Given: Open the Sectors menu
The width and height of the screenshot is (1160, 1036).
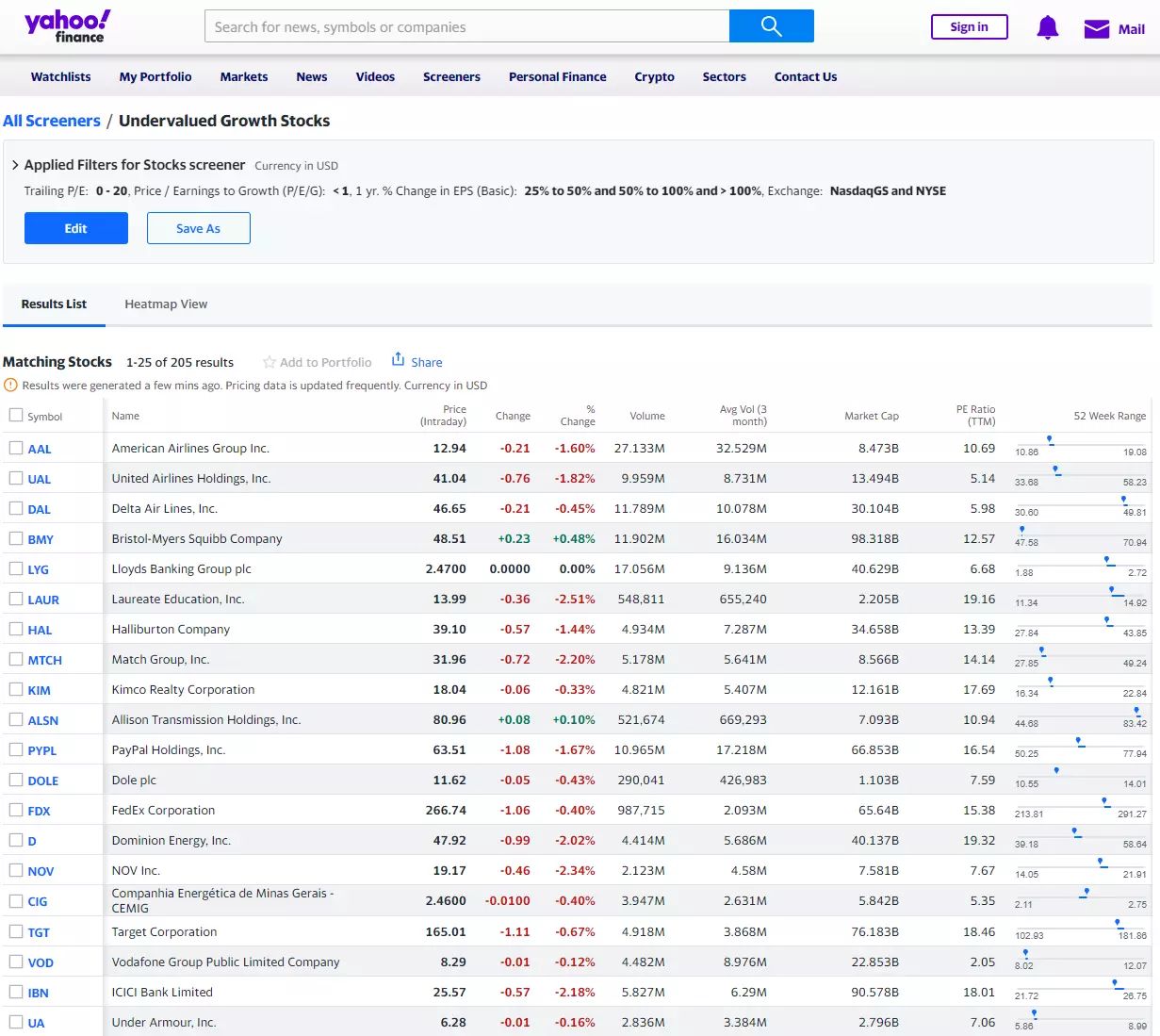Looking at the screenshot, I should click(x=724, y=77).
